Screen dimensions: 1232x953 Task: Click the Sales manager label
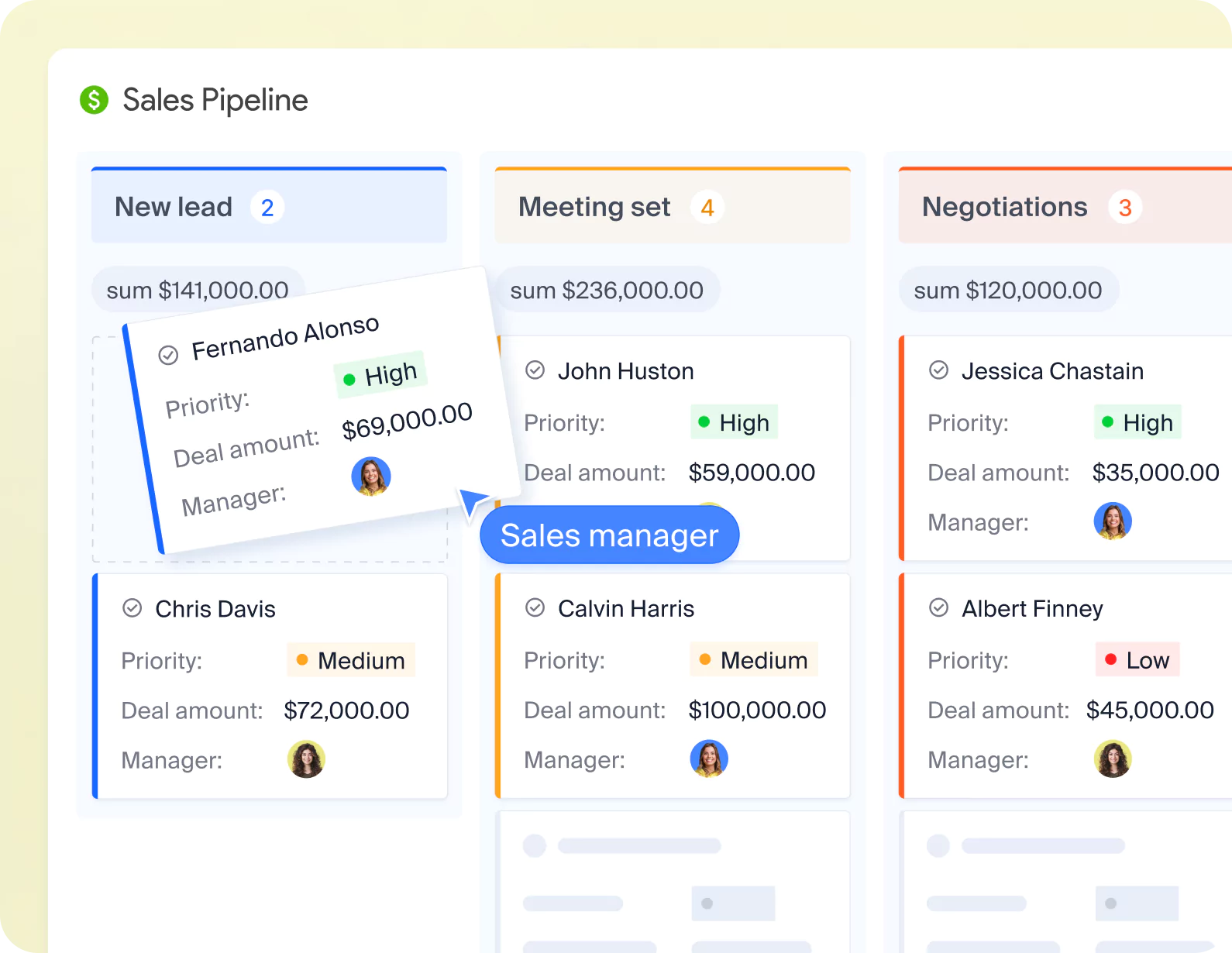point(610,535)
